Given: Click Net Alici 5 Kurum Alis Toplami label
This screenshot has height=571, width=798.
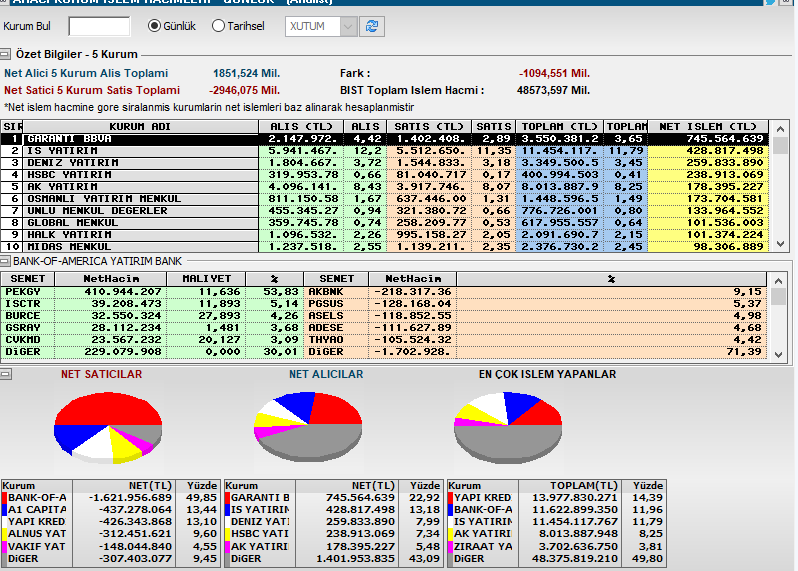Looking at the screenshot, I should (86, 73).
